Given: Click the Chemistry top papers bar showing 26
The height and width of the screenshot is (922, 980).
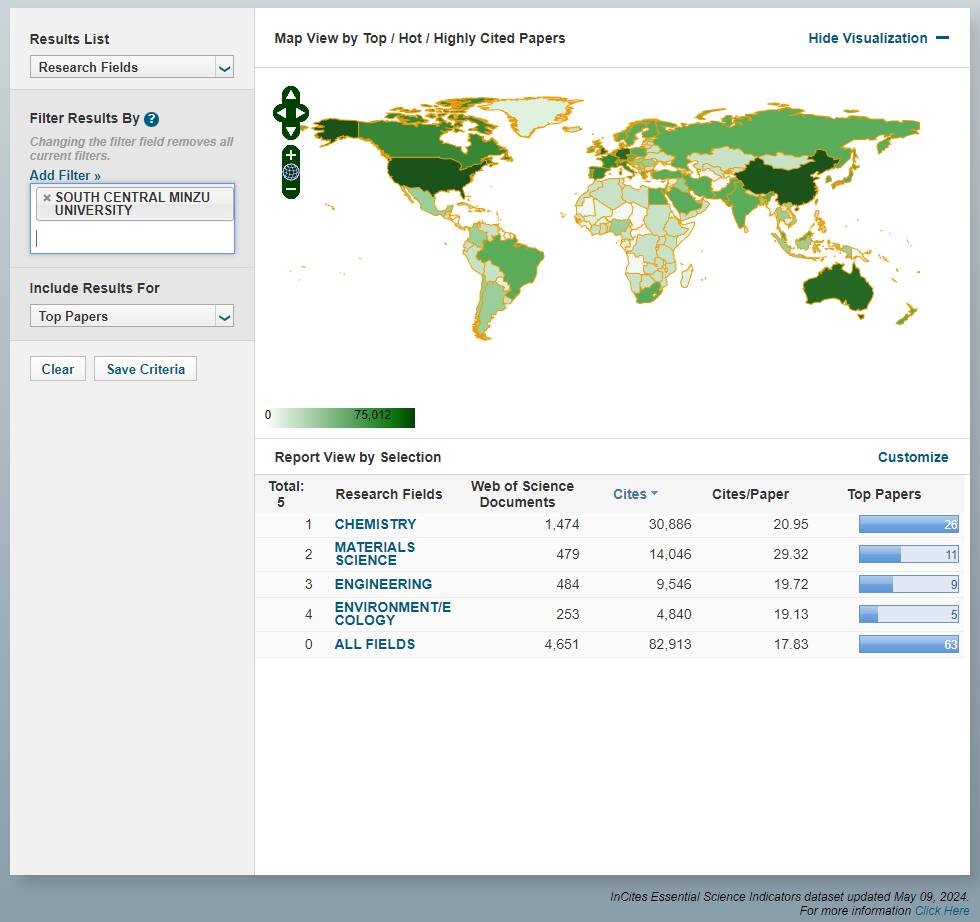Looking at the screenshot, I should 907,524.
